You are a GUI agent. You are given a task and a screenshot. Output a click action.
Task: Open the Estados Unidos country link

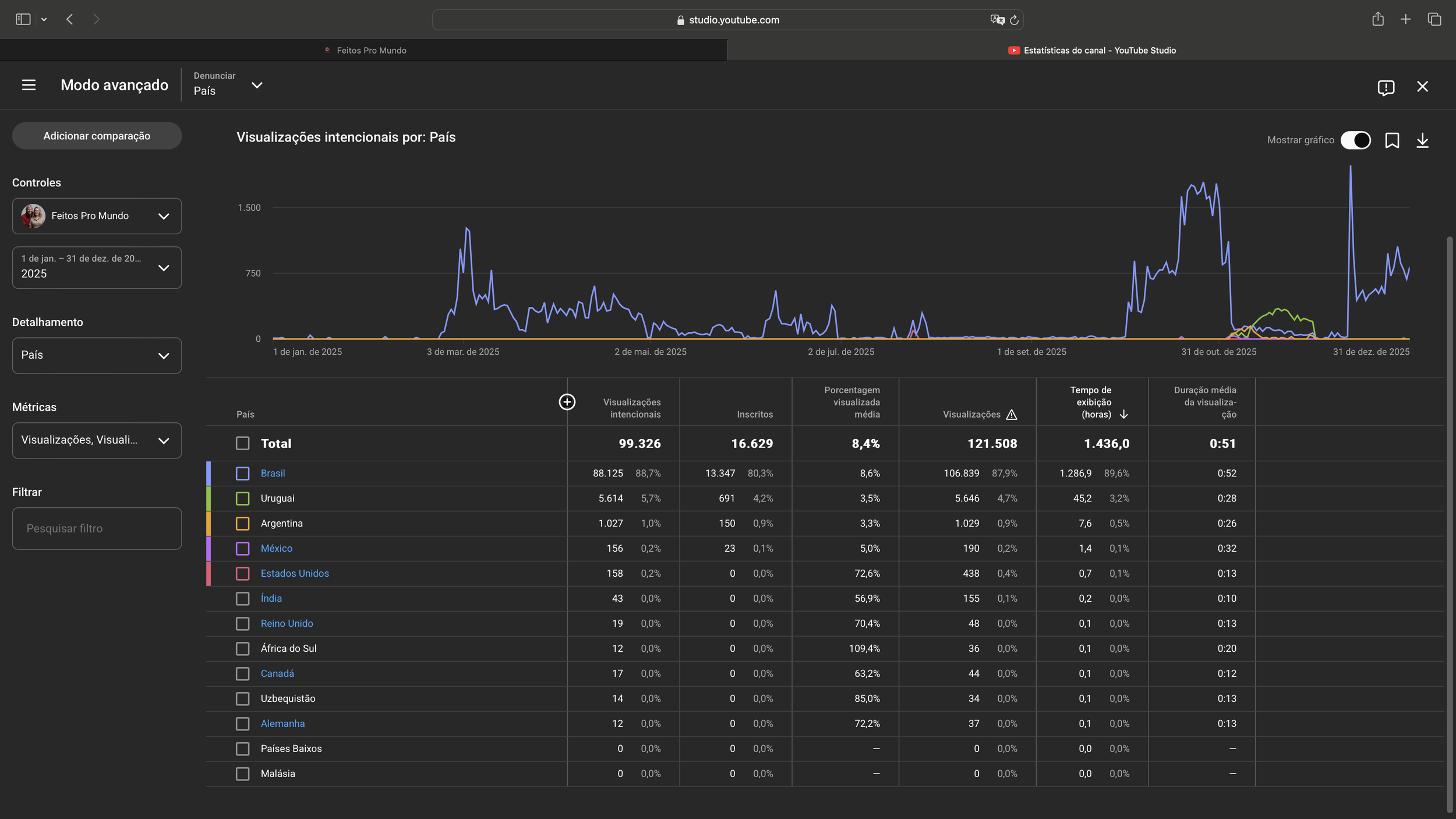coord(295,573)
